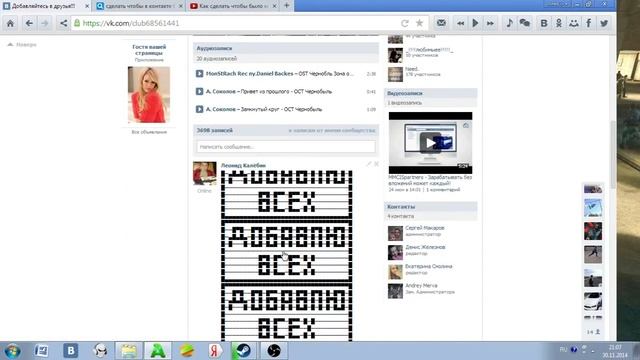Play 'А. Соколов – Привет из прошлого' track
640x360 pixels.
click(x=199, y=91)
